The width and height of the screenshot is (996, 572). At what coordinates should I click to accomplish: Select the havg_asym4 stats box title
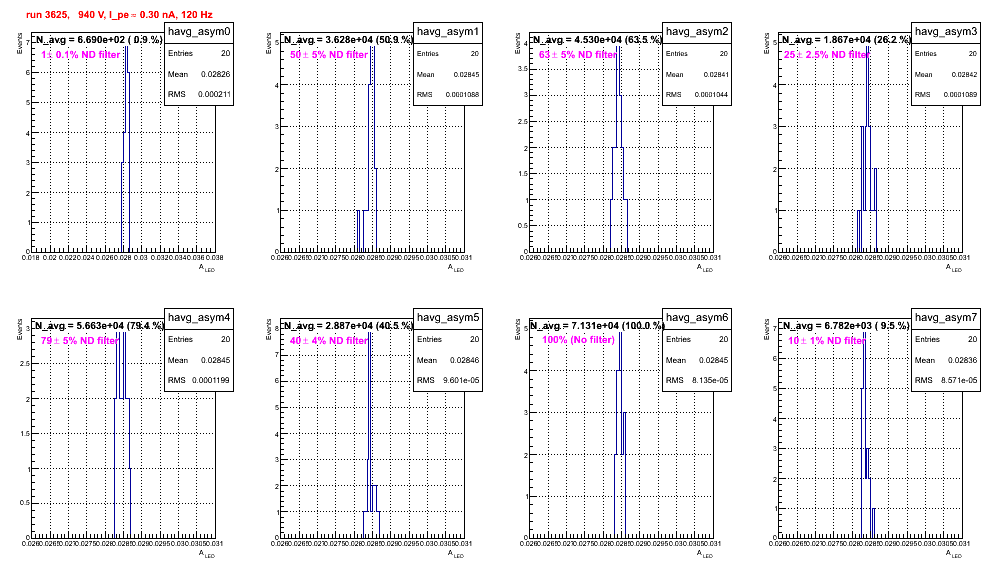(199, 318)
